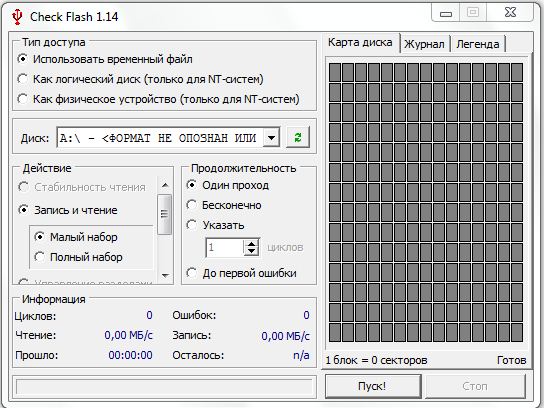Choose 'Запись и чтение' action
The height and width of the screenshot is (408, 544).
point(68,210)
